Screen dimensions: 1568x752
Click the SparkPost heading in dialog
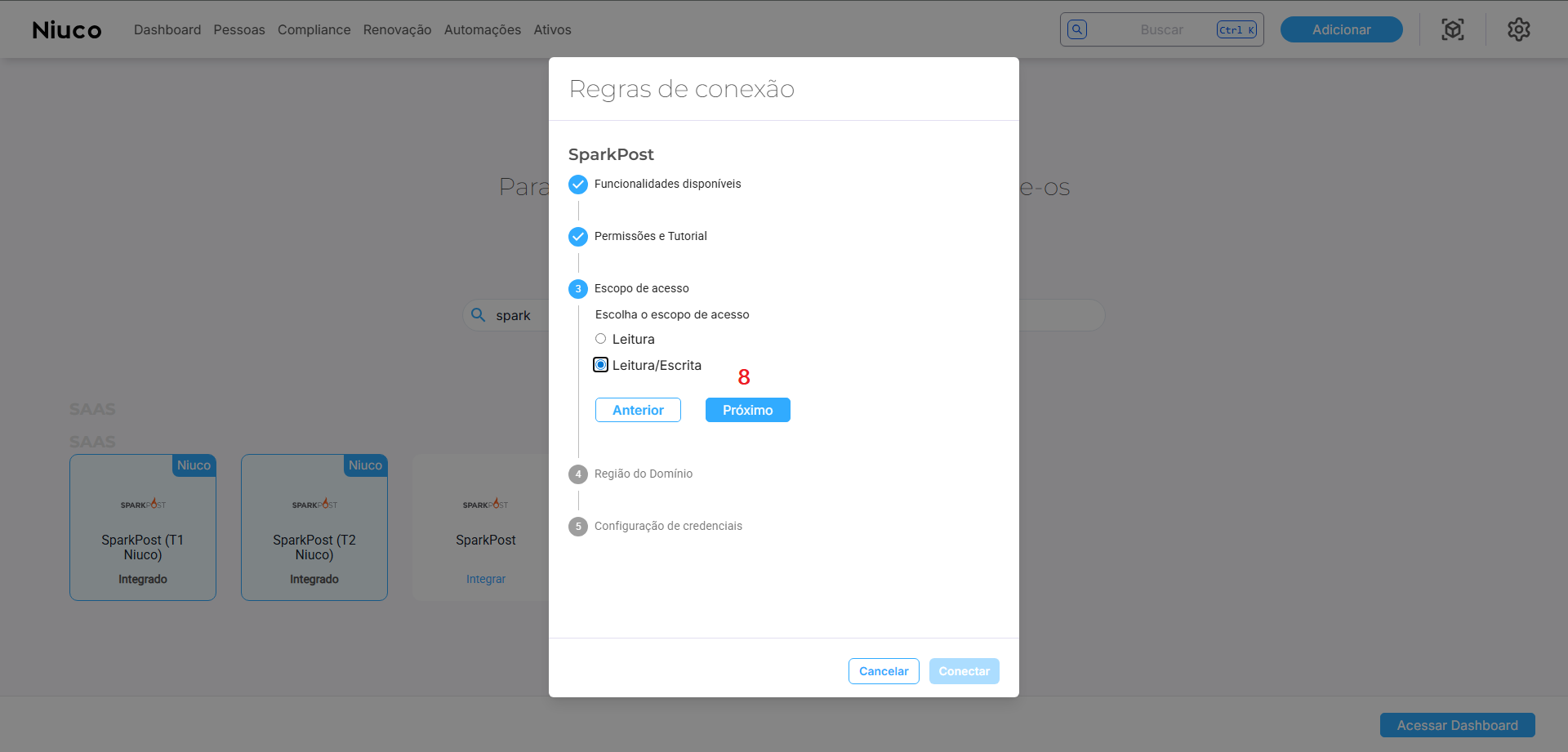(611, 154)
